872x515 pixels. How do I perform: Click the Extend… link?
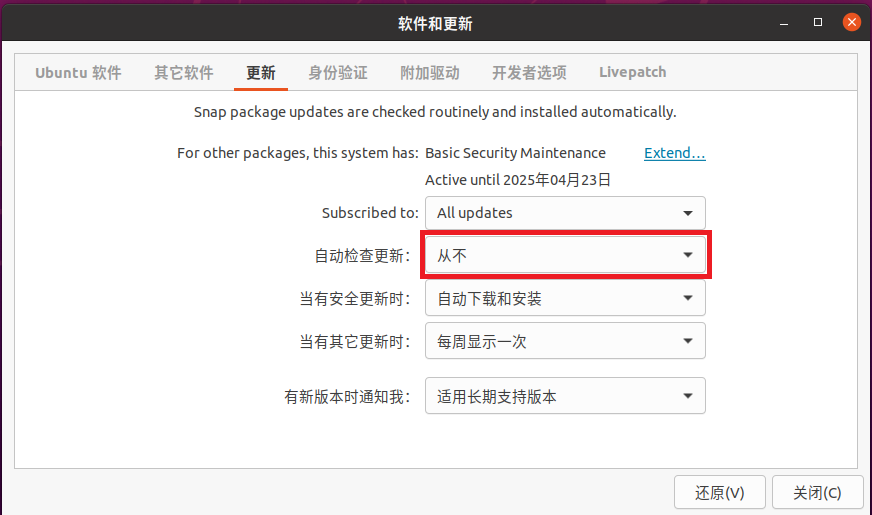coord(675,153)
